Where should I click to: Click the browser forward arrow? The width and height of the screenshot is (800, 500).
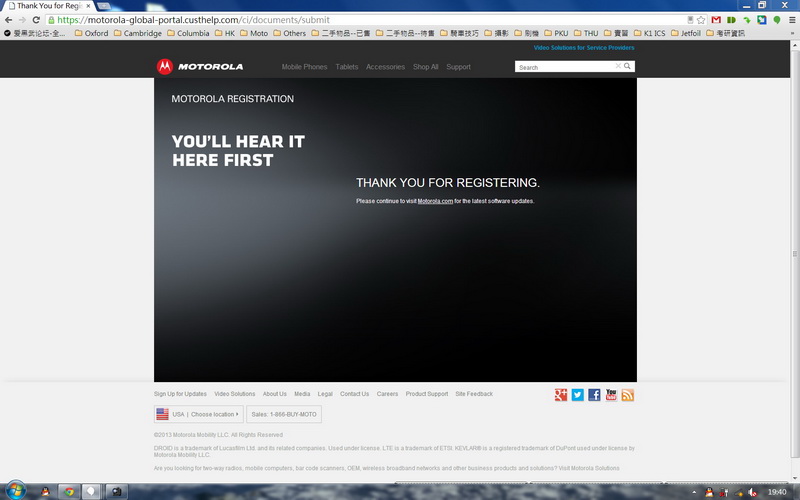click(x=22, y=20)
